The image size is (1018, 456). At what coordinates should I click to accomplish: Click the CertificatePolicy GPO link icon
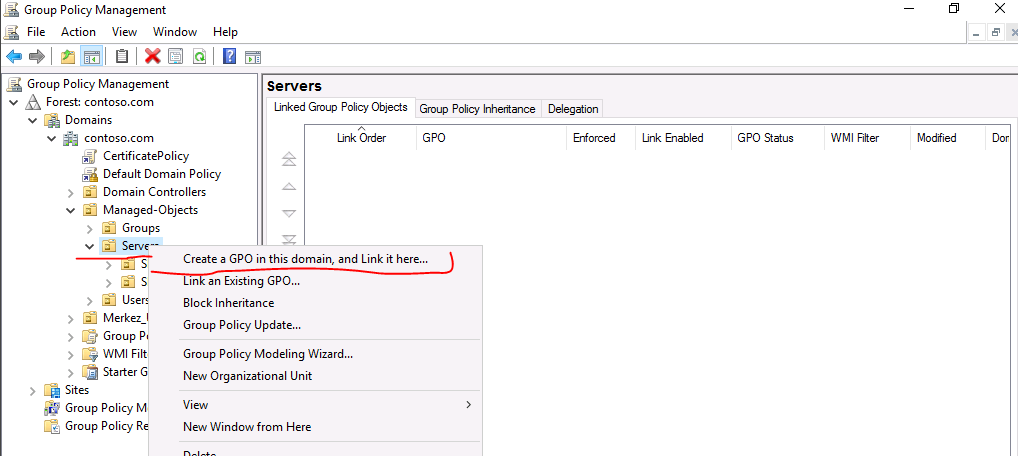point(90,156)
